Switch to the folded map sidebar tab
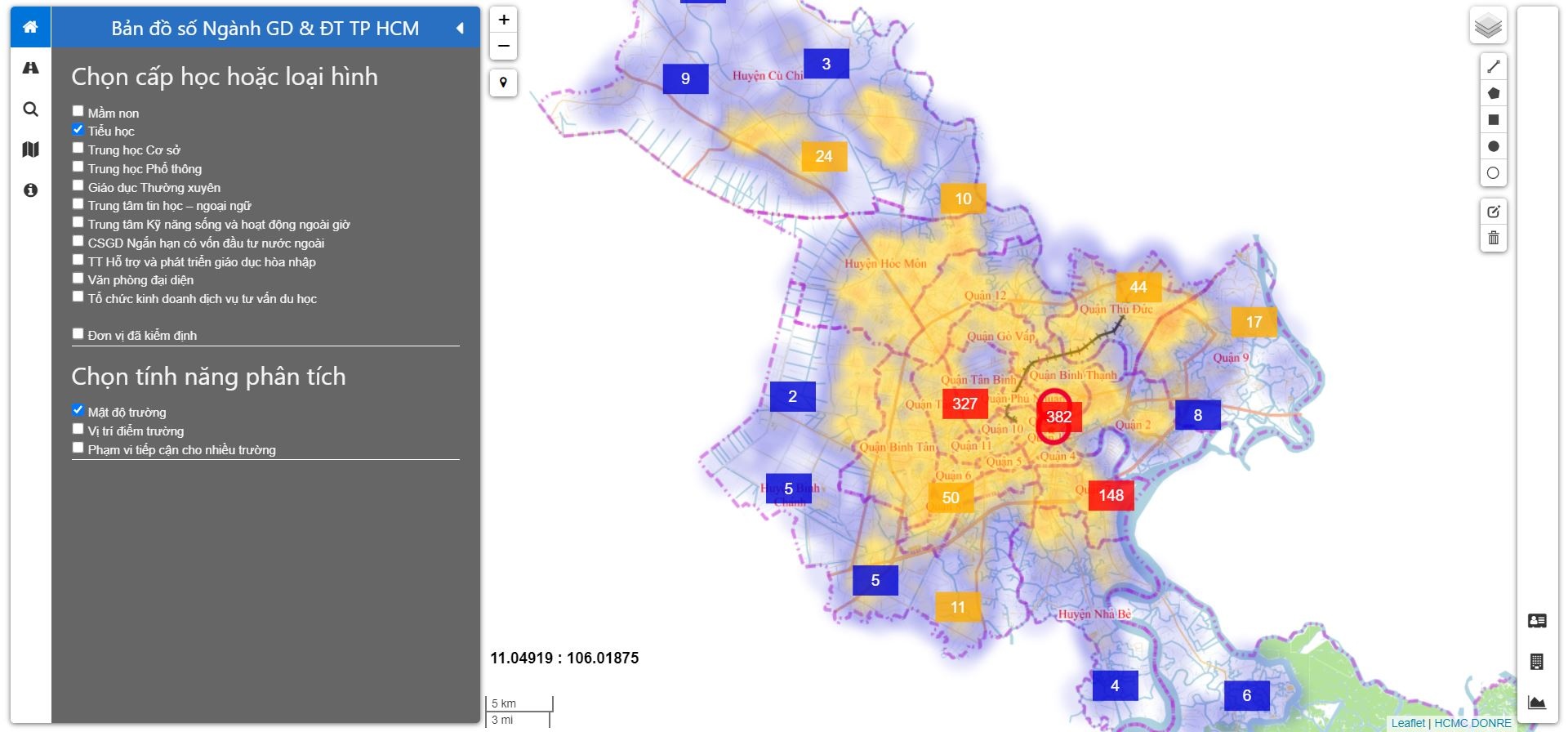Image resolution: width=1568 pixels, height=732 pixels. click(x=30, y=150)
